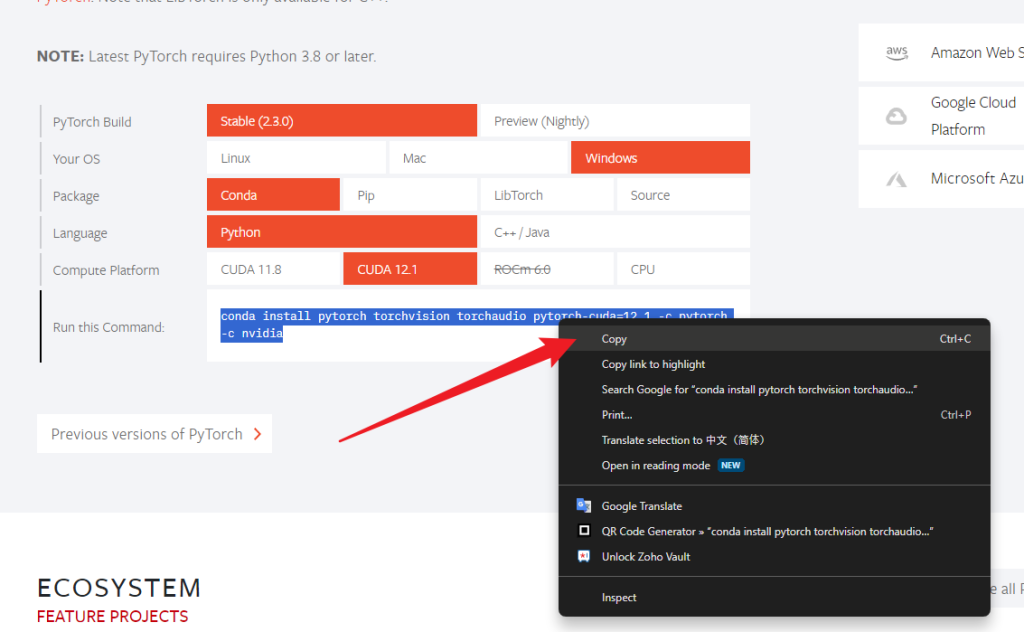Click the Google Cloud Platform cloud icon

point(896,116)
